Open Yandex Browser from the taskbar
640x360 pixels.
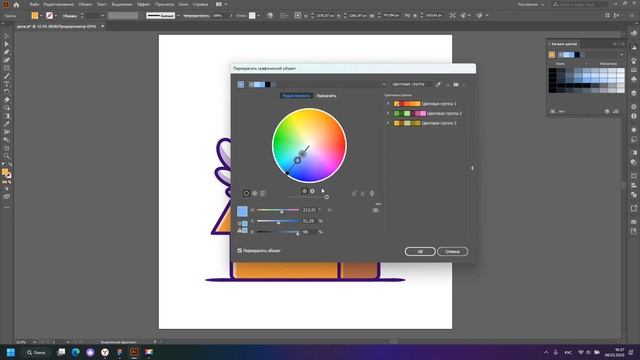105,352
